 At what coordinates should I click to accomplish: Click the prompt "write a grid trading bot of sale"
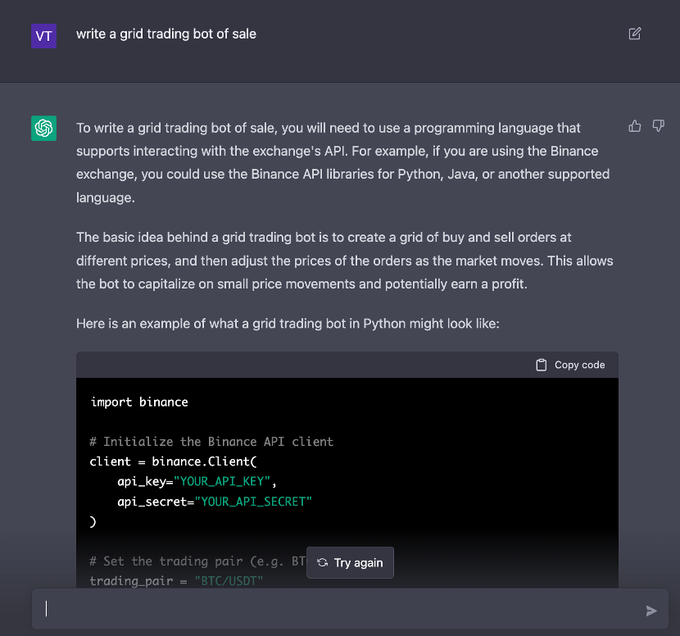[166, 34]
